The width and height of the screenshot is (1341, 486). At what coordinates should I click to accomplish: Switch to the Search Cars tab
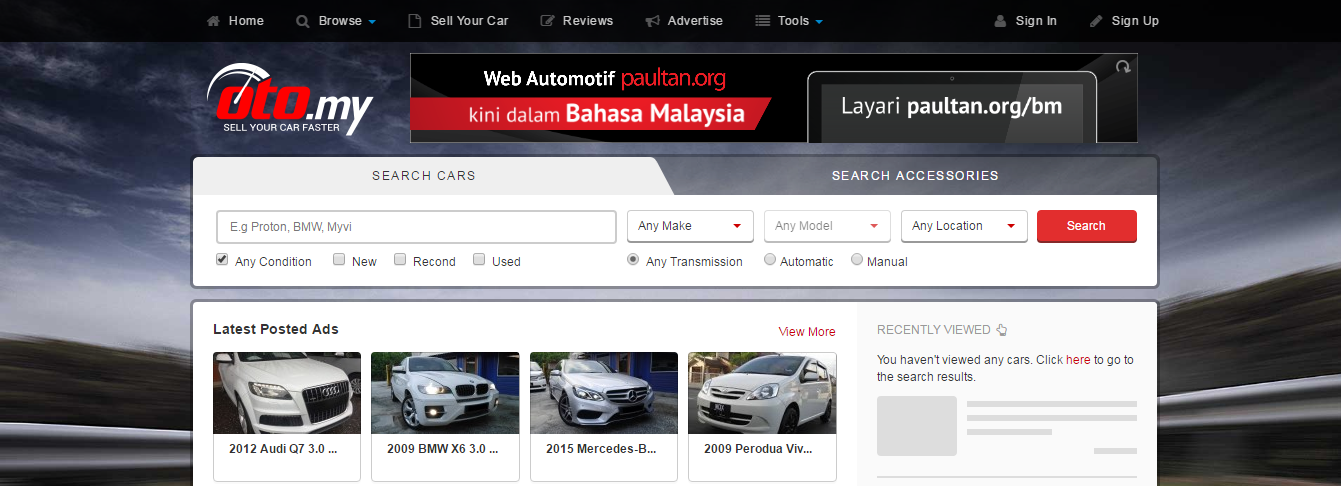click(424, 176)
